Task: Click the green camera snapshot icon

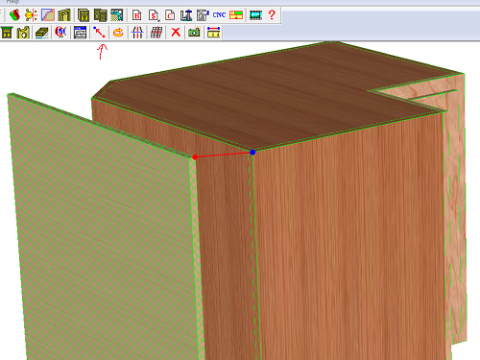Action: 194,32
